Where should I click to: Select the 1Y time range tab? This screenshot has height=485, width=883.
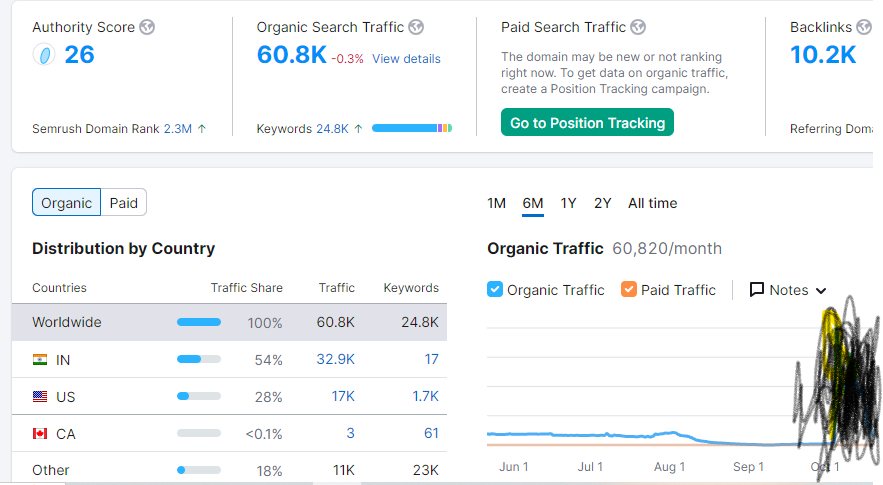(568, 203)
